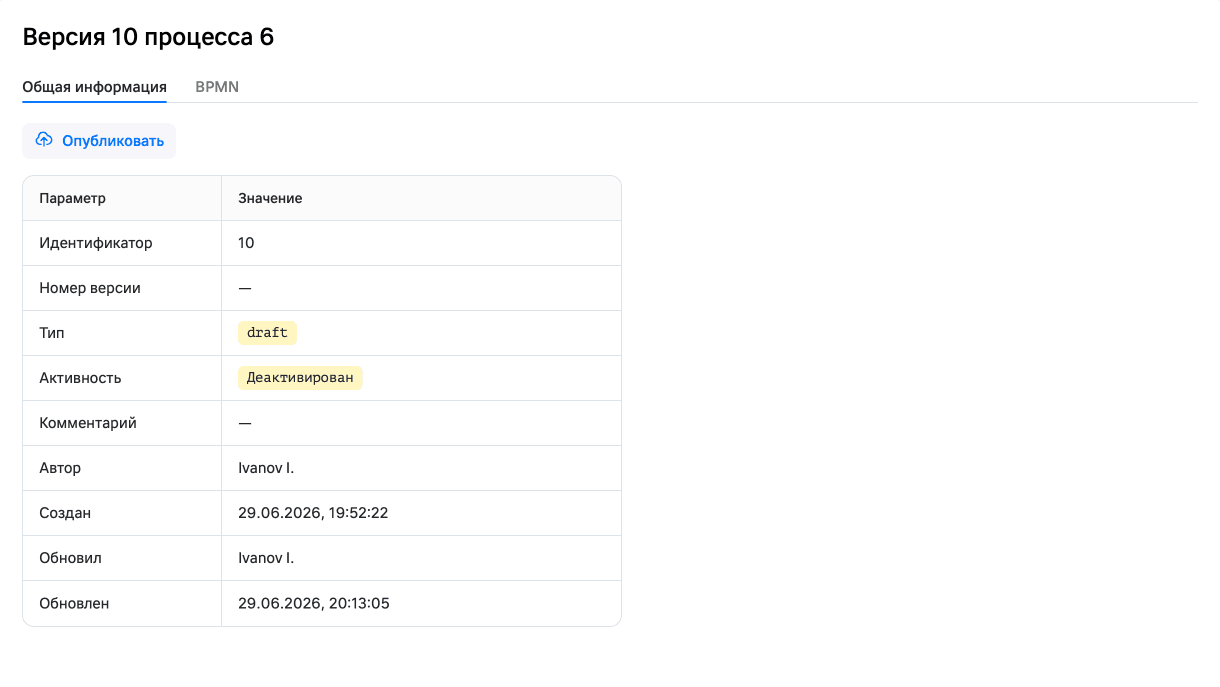Click the dash value in Номер версии row
The width and height of the screenshot is (1220, 687).
(245, 288)
